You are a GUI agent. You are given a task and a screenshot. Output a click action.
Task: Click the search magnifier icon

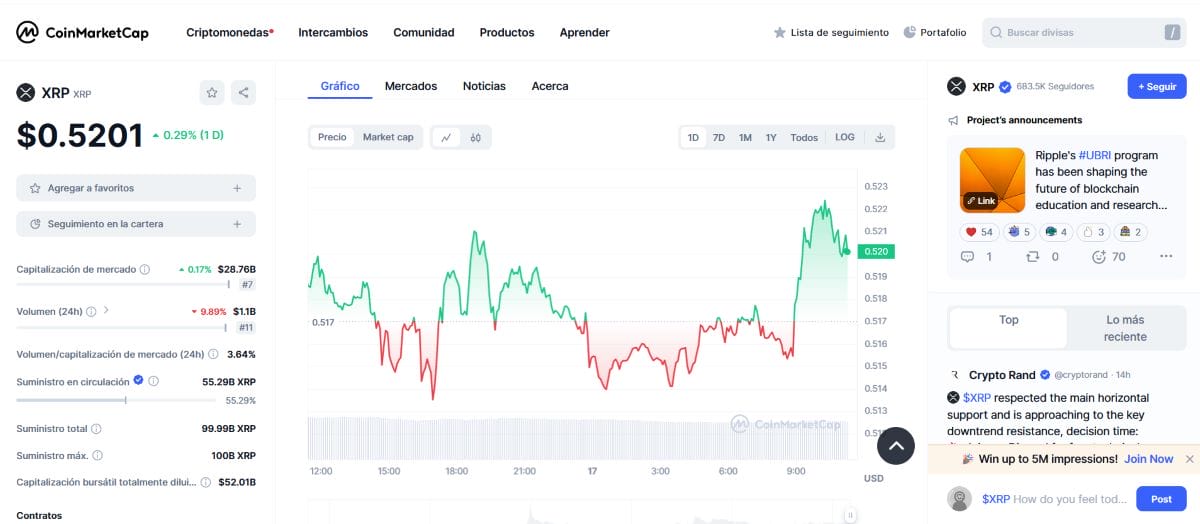click(x=996, y=33)
